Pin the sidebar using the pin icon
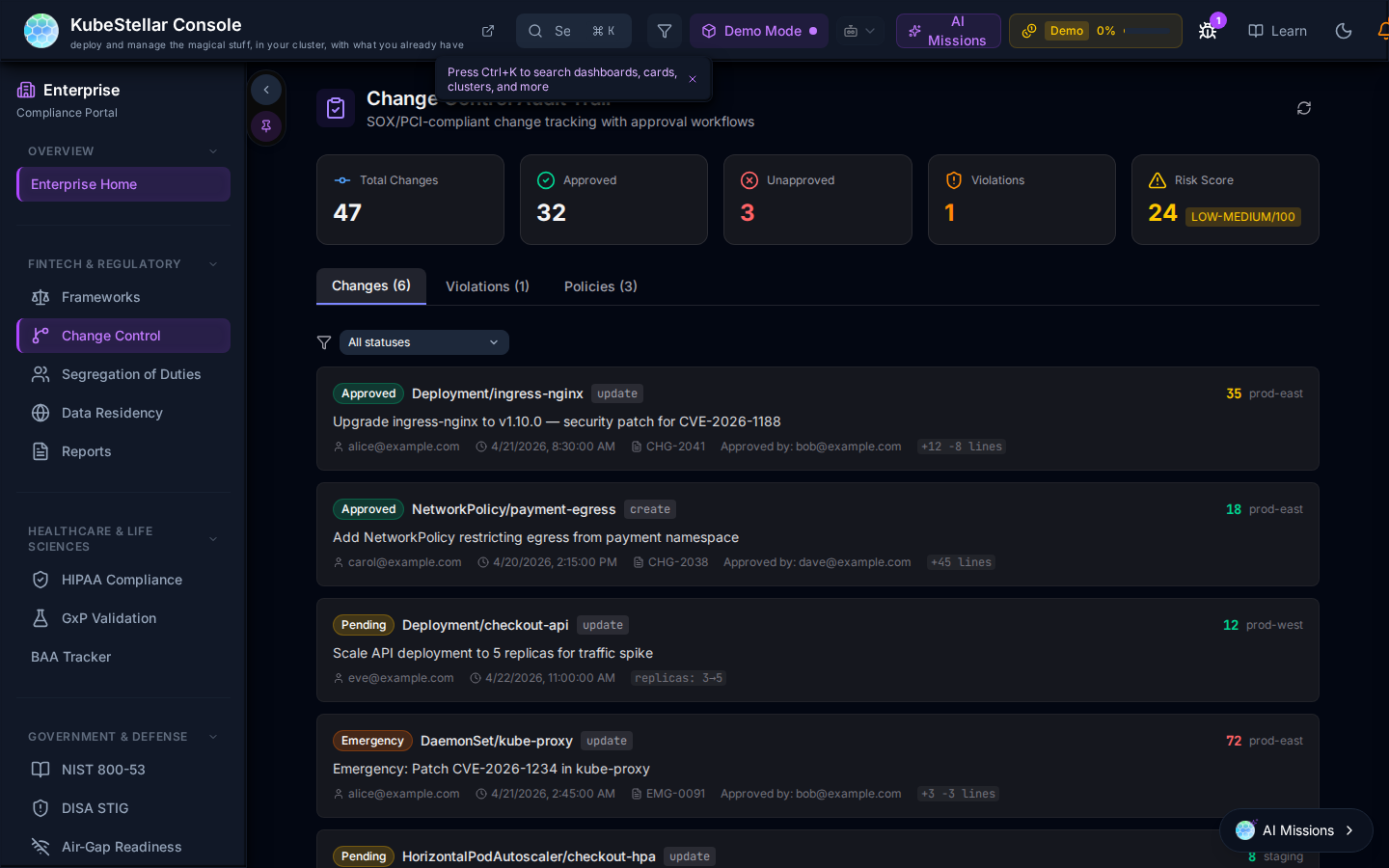The image size is (1389, 868). click(266, 125)
